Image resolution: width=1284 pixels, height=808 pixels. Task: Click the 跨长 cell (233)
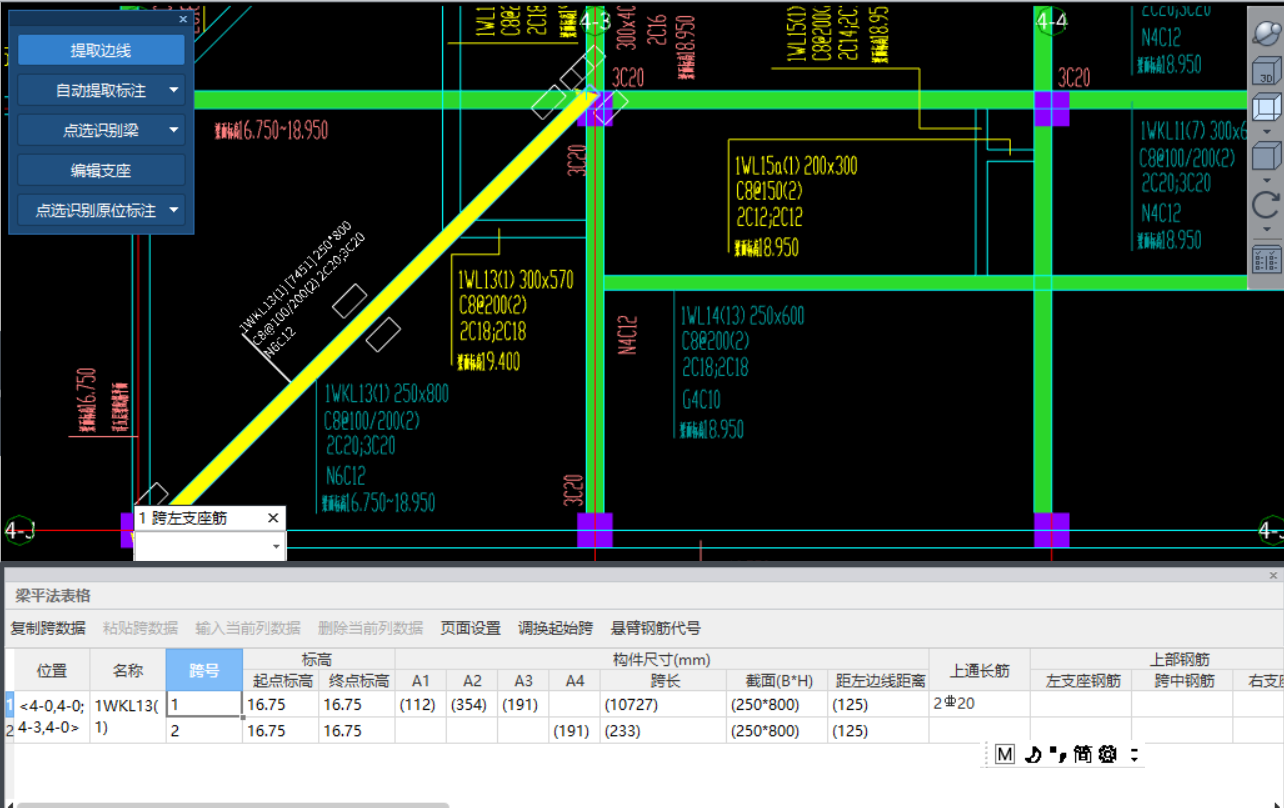coord(664,730)
